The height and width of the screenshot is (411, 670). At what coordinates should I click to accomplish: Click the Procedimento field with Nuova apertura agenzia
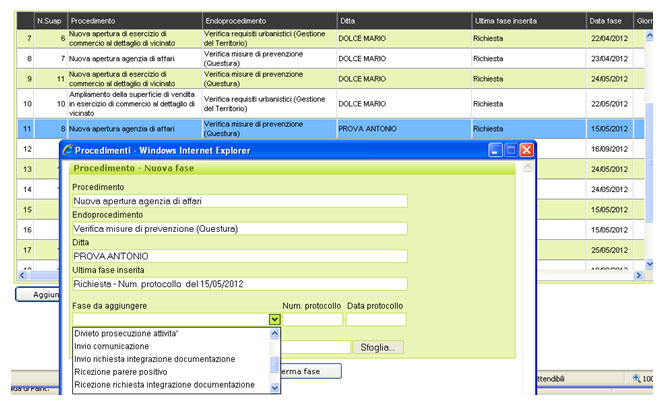click(x=240, y=201)
